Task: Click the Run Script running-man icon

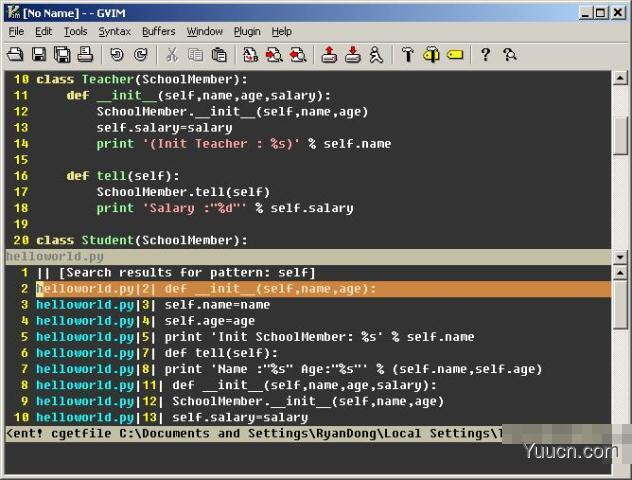Action: [x=376, y=54]
